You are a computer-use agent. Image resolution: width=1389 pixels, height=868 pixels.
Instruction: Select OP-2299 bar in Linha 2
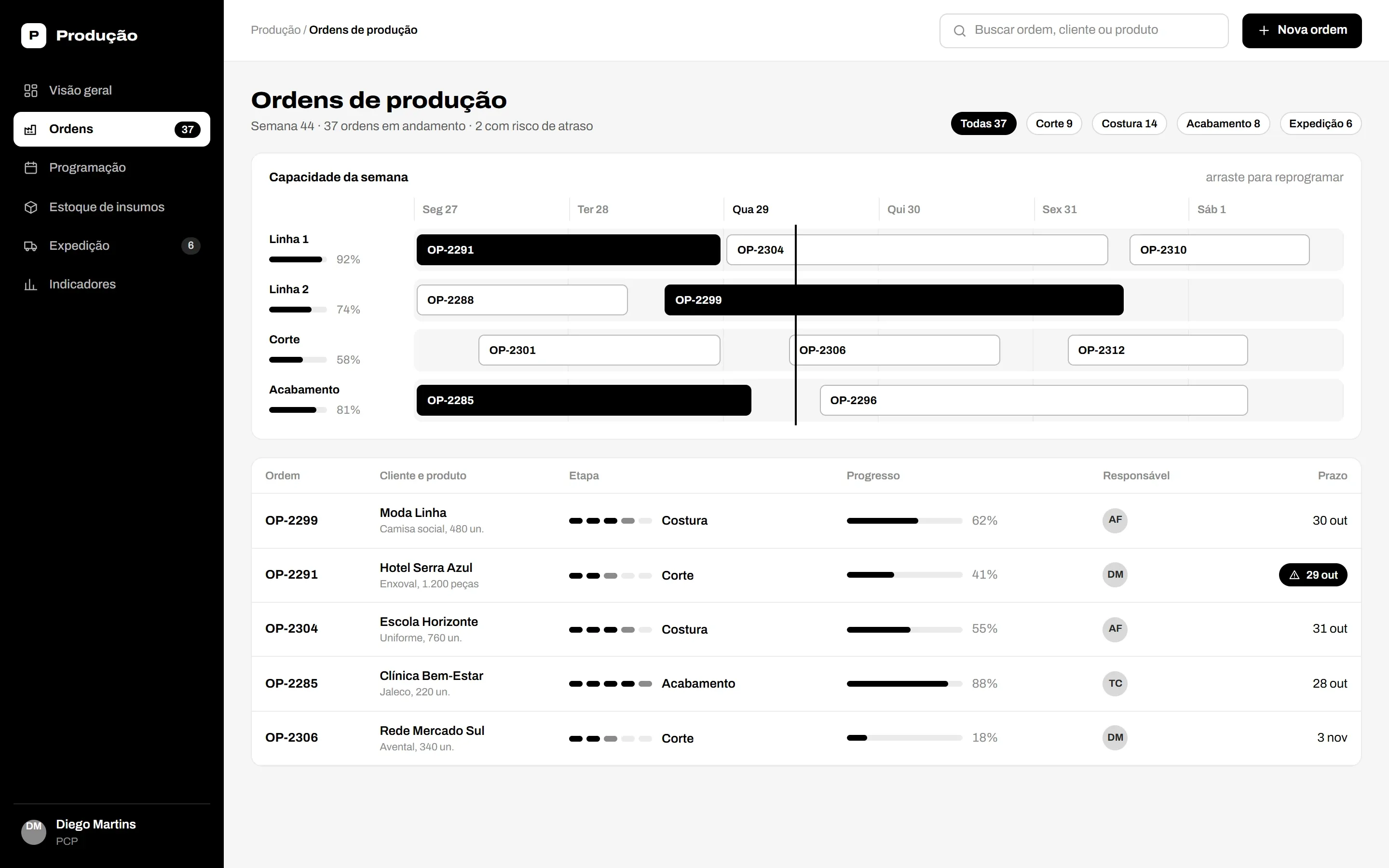(x=894, y=299)
